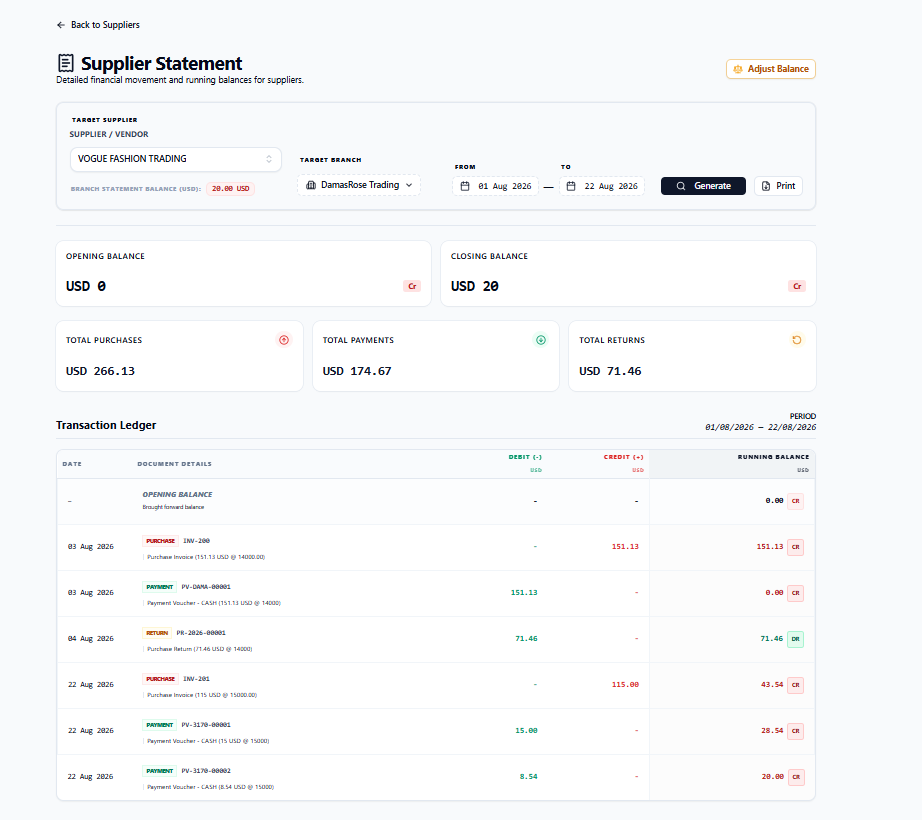
Task: Click the USD 20 closing balance value
Action: tap(475, 286)
